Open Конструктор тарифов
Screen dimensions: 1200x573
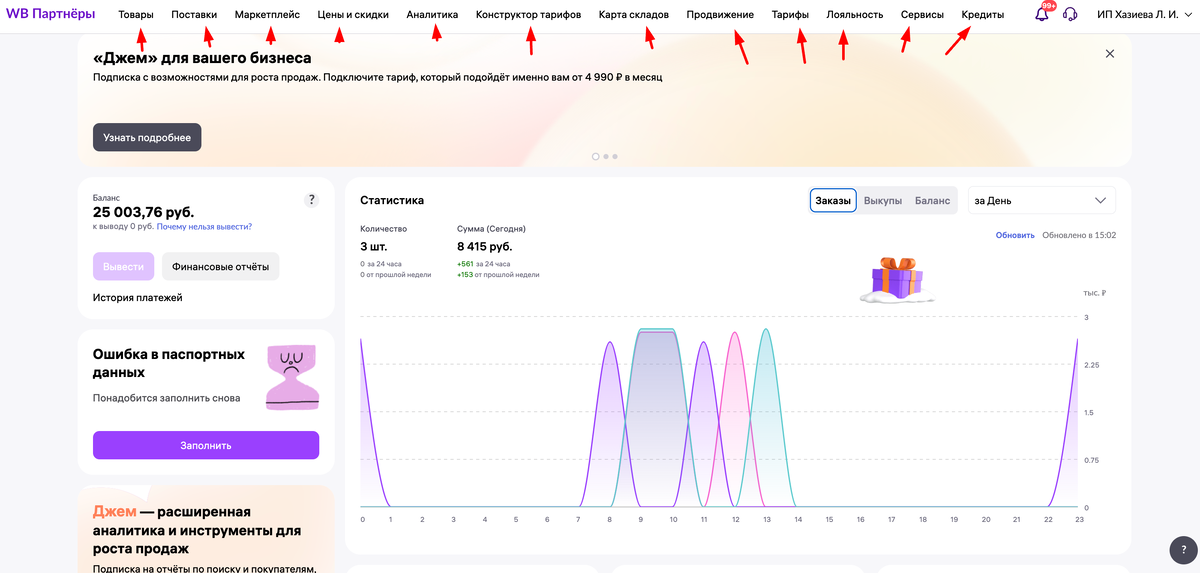click(528, 15)
